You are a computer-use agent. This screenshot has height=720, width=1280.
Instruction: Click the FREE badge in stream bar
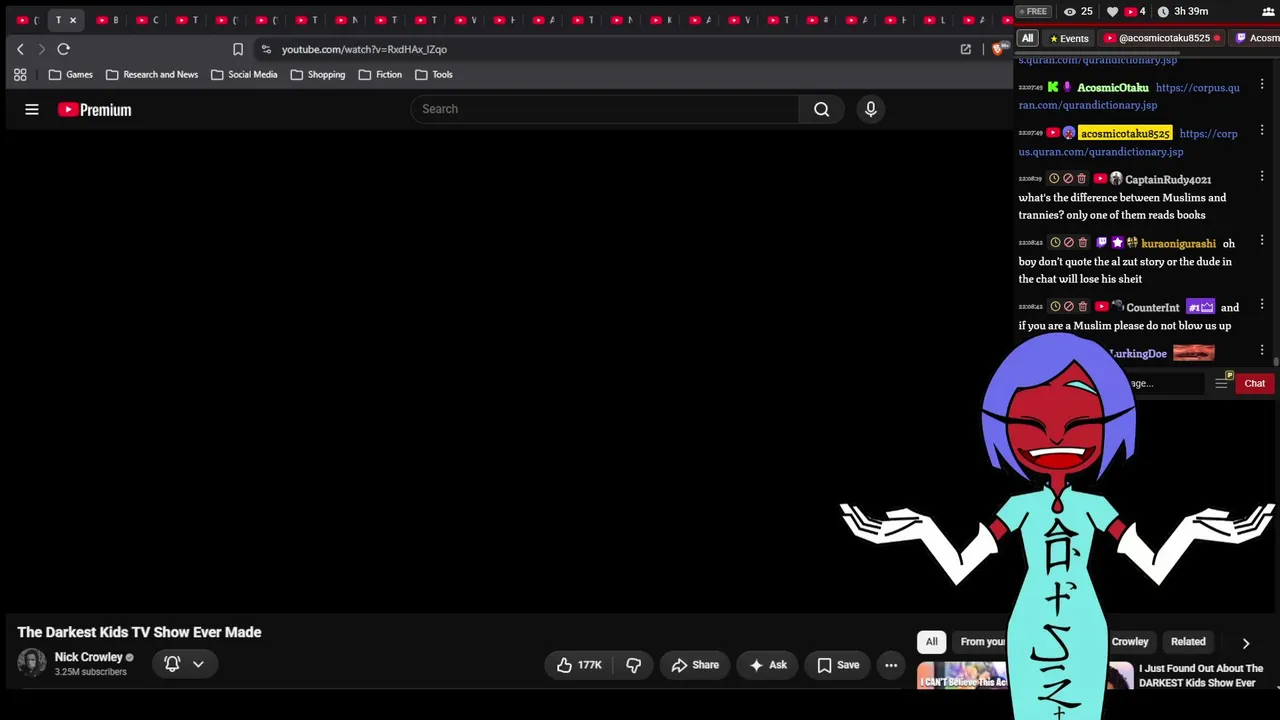pos(1033,12)
